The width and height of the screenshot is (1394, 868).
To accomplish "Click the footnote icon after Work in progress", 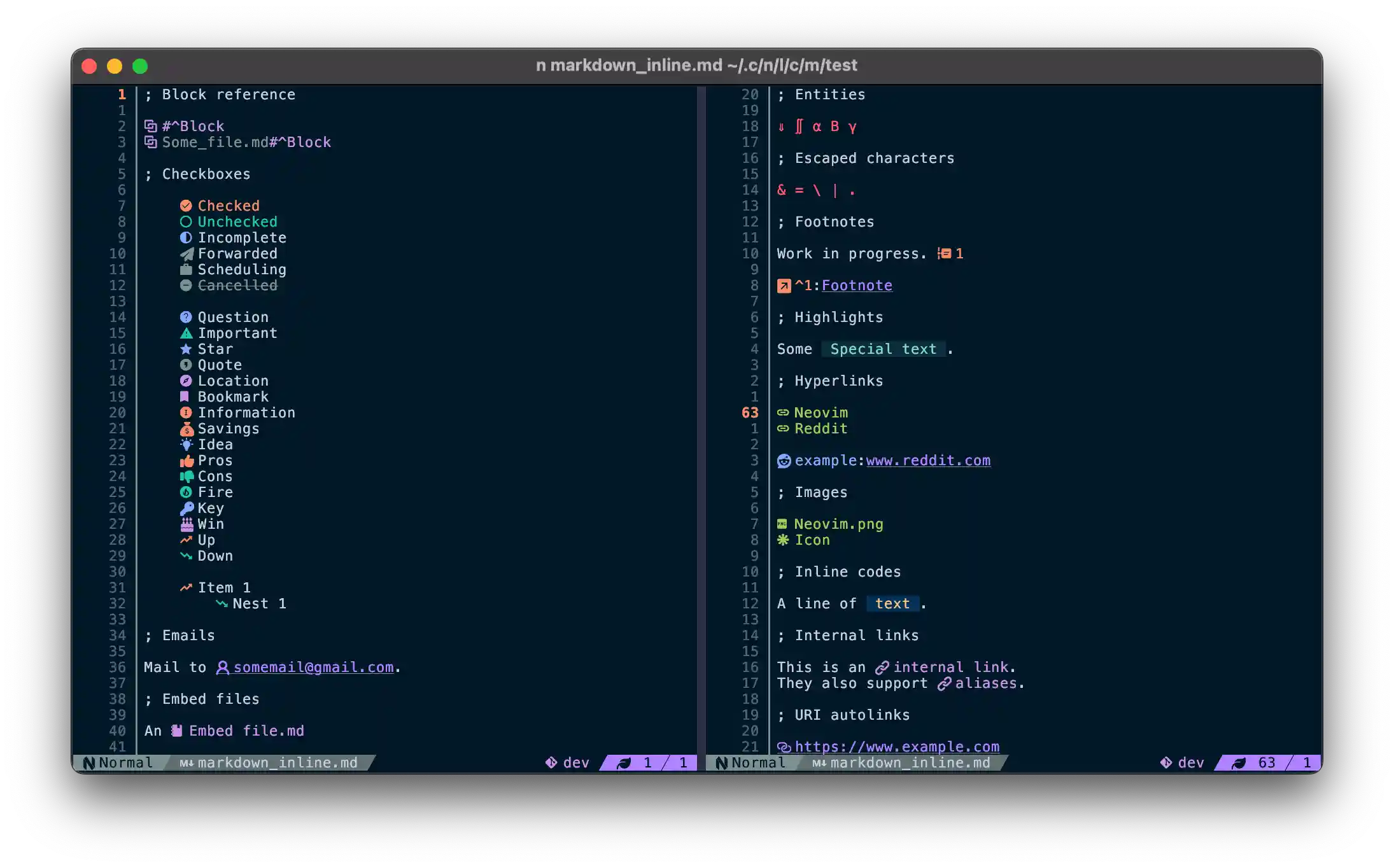I will (x=944, y=253).
